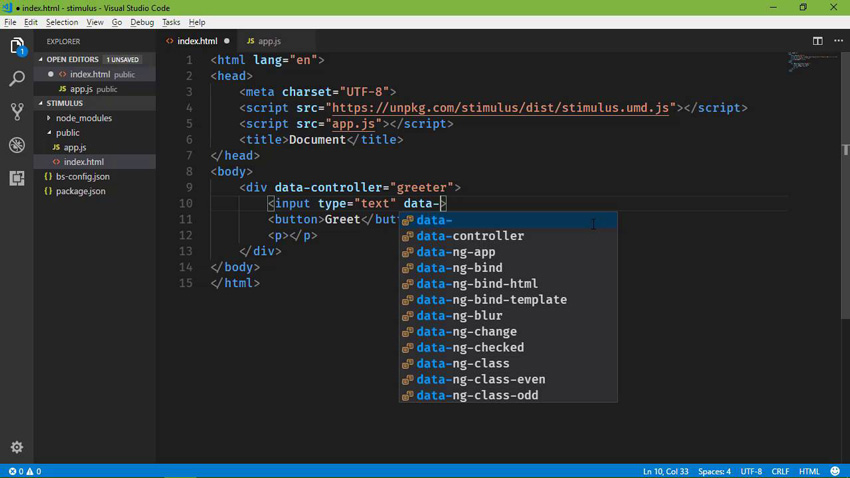Open the Help menu
Viewport: 850px width, 478px height.
tap(197, 22)
